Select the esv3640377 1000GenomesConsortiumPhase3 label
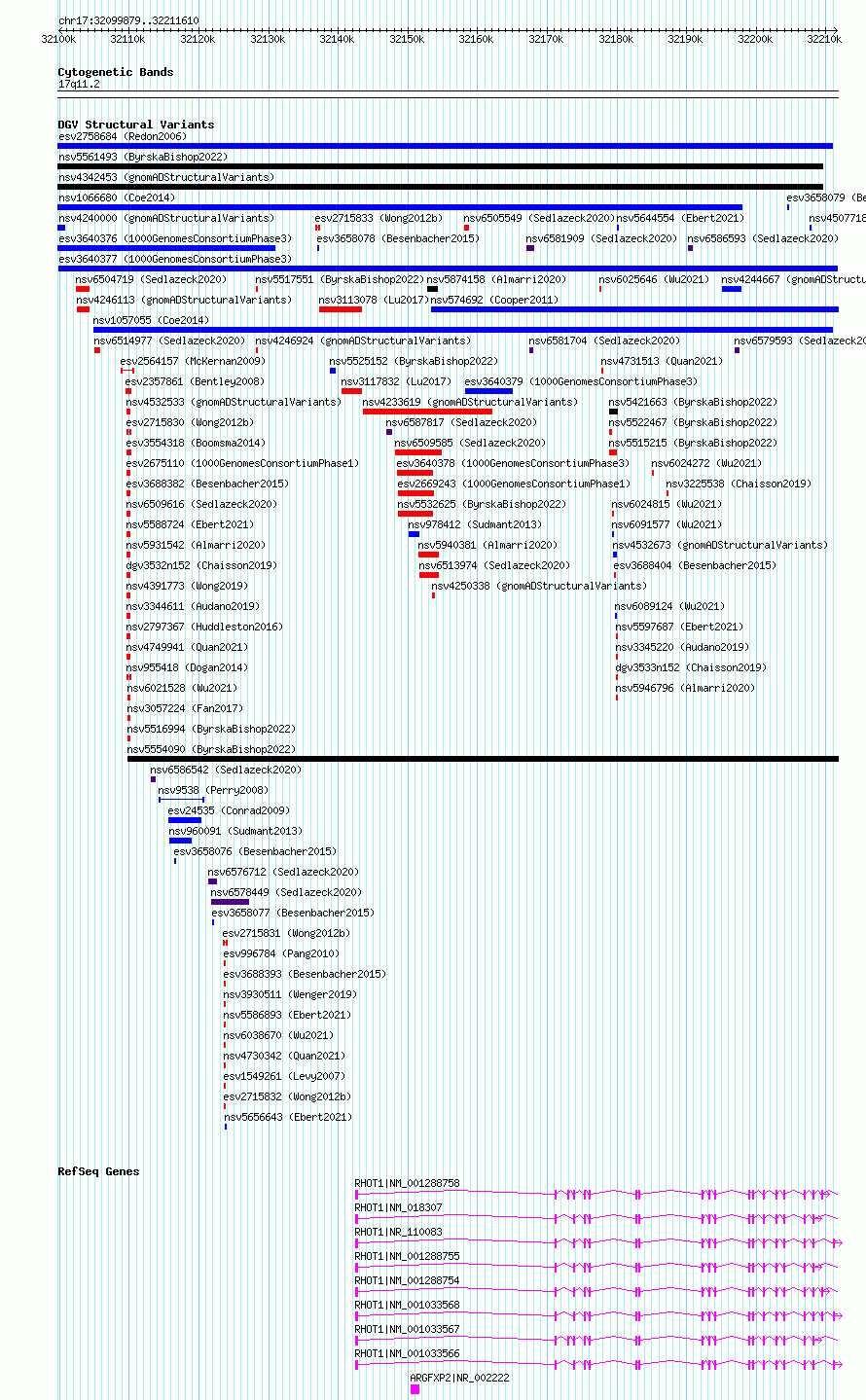Image resolution: width=866 pixels, height=1400 pixels. click(175, 259)
